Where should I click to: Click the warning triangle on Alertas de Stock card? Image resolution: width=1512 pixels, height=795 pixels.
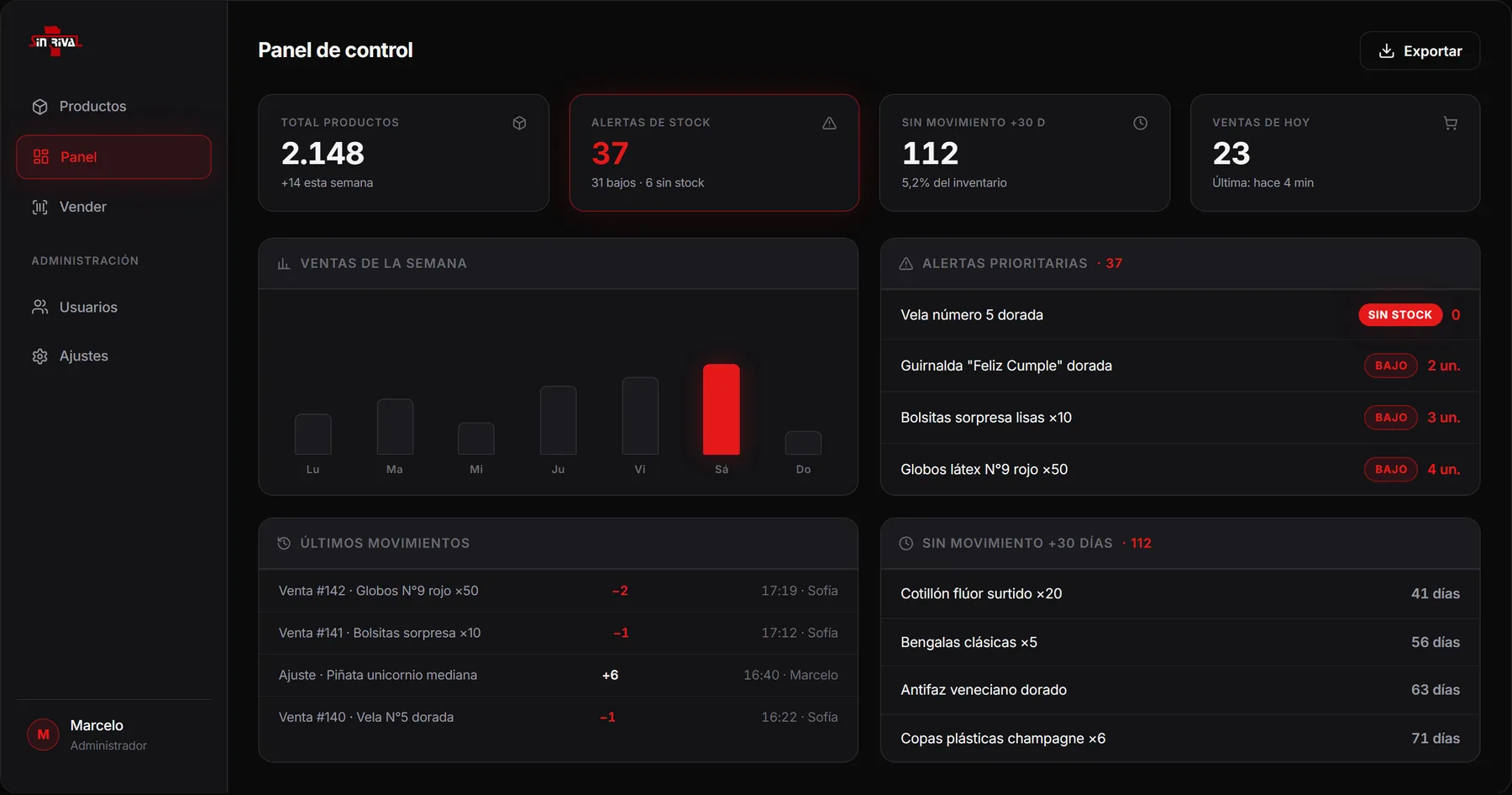coord(829,124)
